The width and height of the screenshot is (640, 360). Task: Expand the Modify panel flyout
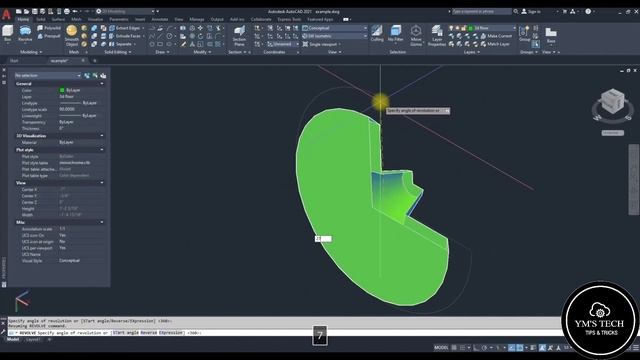tap(202, 52)
